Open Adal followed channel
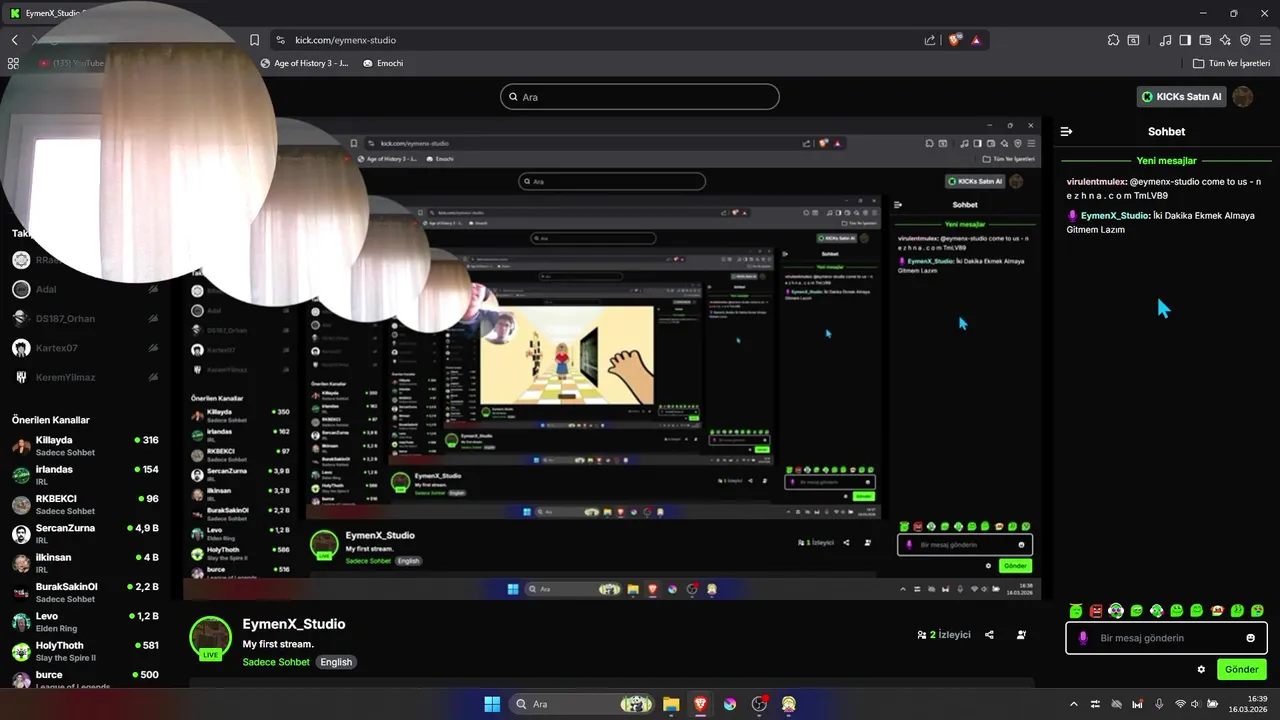Screen dimensions: 1280x720 tap(85, 289)
